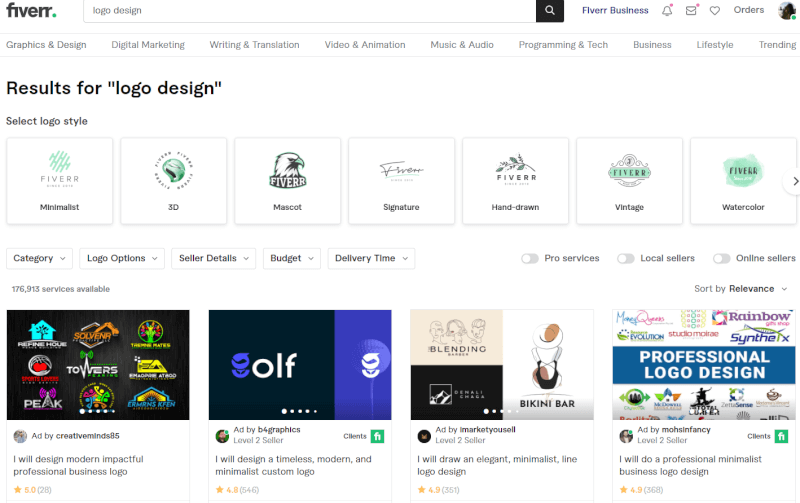Viewport: 800px width, 503px height.
Task: Open the saved lists heart icon
Action: [x=715, y=10]
